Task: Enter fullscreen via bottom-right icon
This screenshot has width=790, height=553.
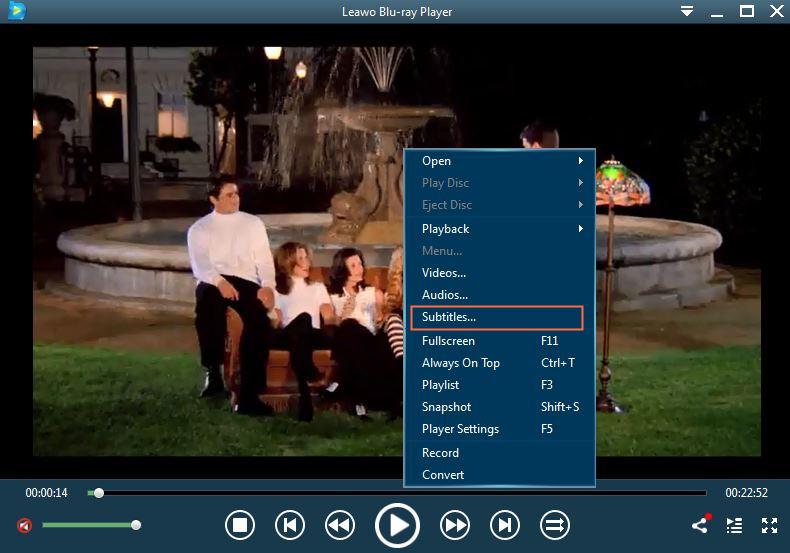Action: pos(769,525)
